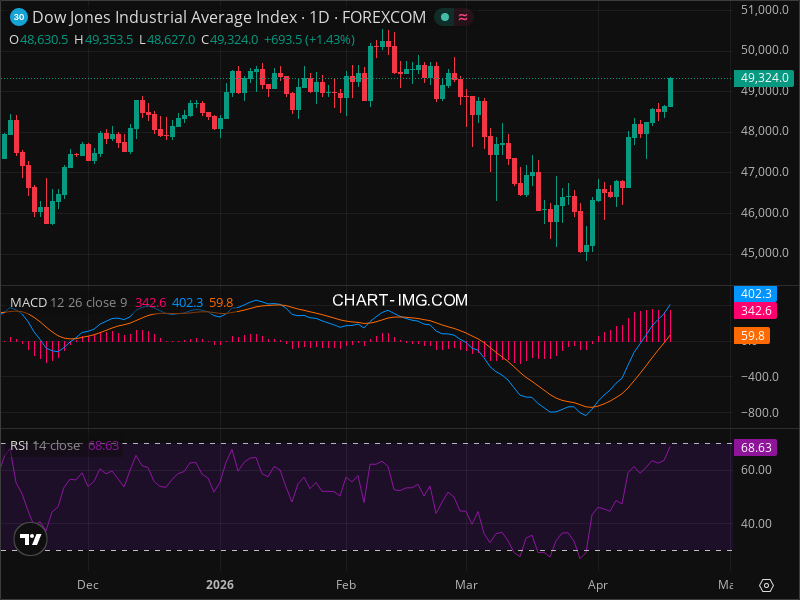Click the pink approximate data indicator icon
Screen dimensions: 800x600
[463, 17]
